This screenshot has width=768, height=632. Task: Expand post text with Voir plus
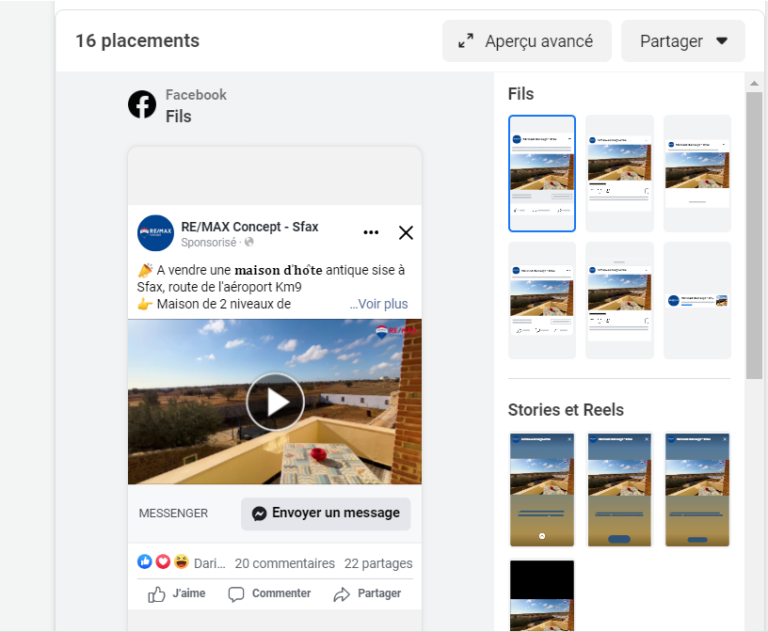tap(379, 304)
